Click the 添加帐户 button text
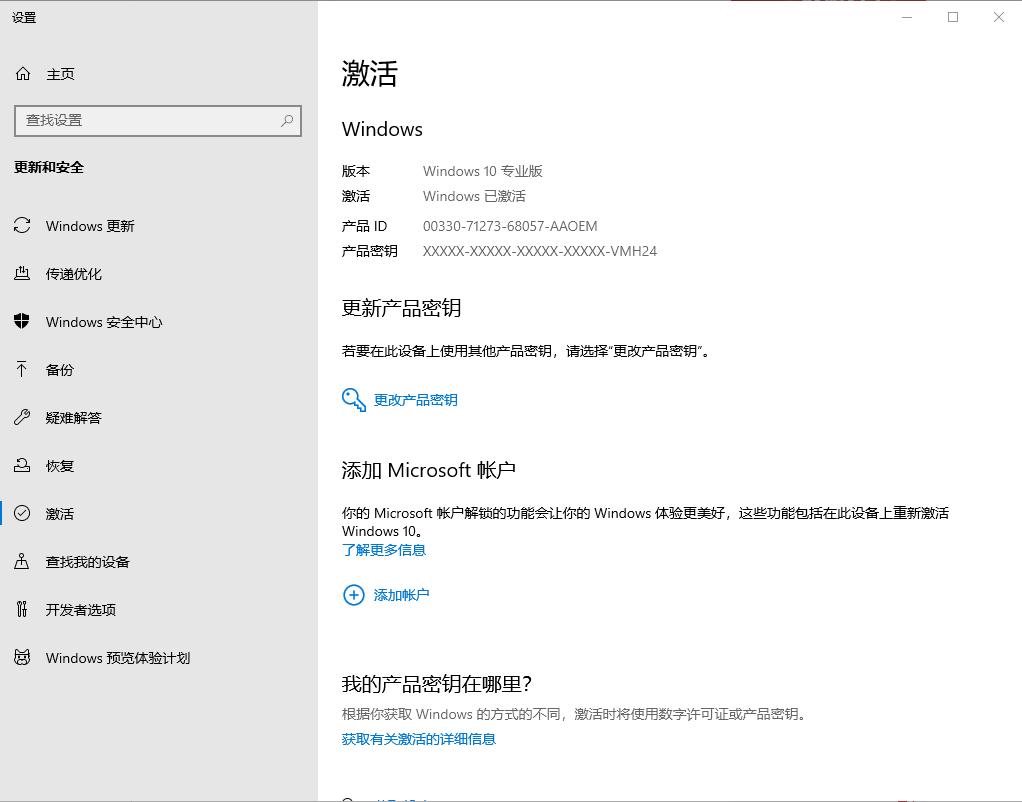This screenshot has width=1022, height=802. pyautogui.click(x=401, y=595)
